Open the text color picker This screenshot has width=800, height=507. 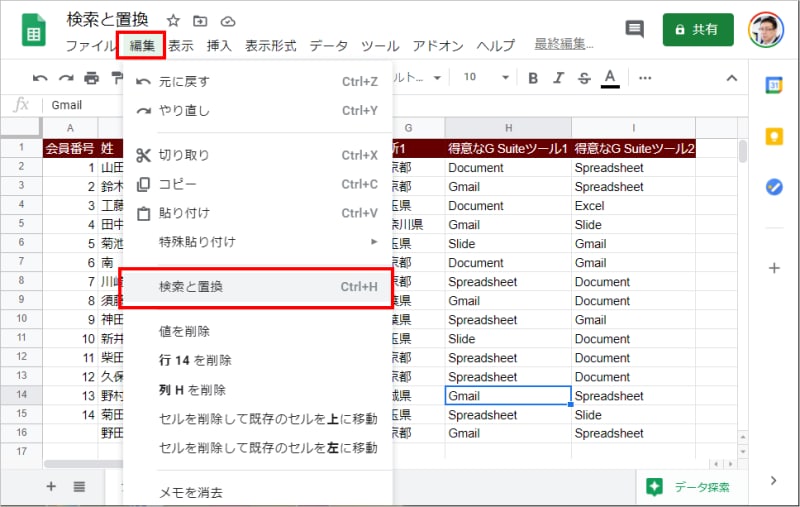610,78
